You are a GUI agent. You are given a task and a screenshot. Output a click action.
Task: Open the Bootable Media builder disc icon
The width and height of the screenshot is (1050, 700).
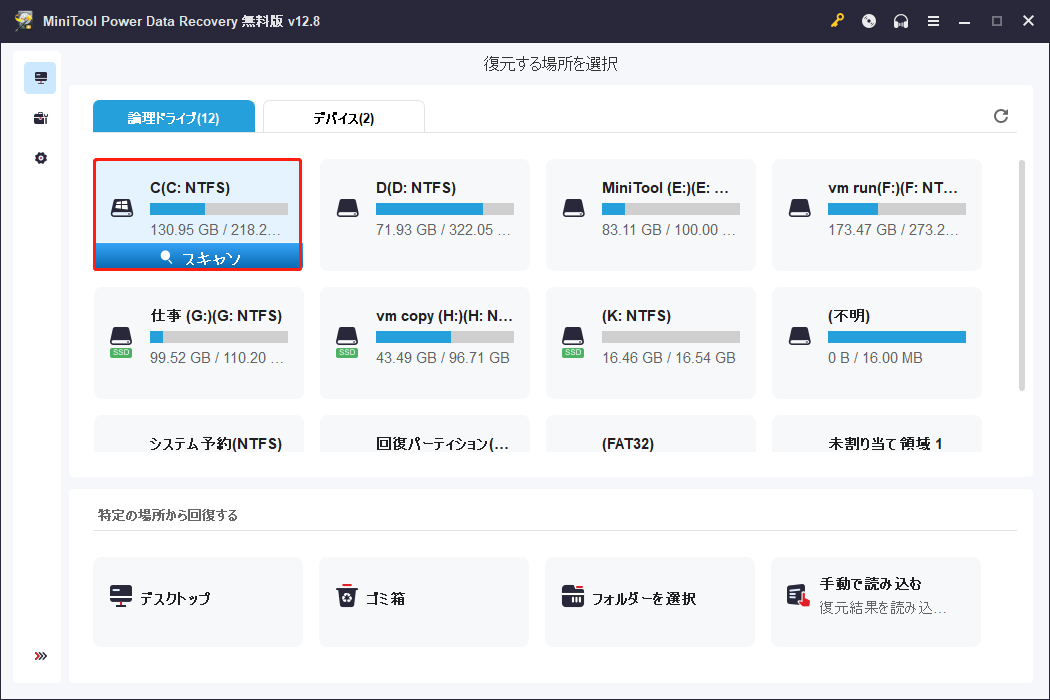coord(868,20)
